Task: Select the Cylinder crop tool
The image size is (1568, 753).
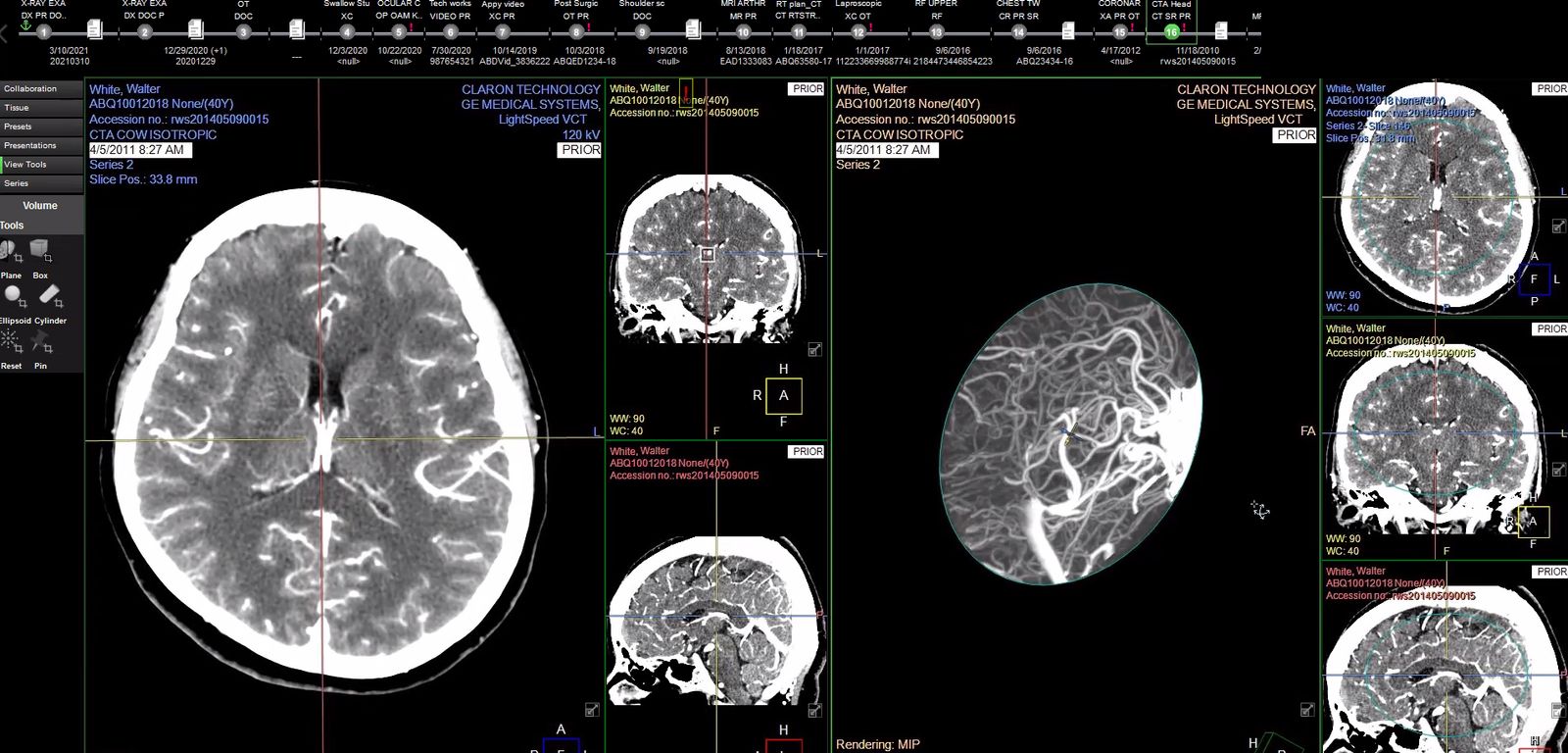Action: click(x=50, y=297)
